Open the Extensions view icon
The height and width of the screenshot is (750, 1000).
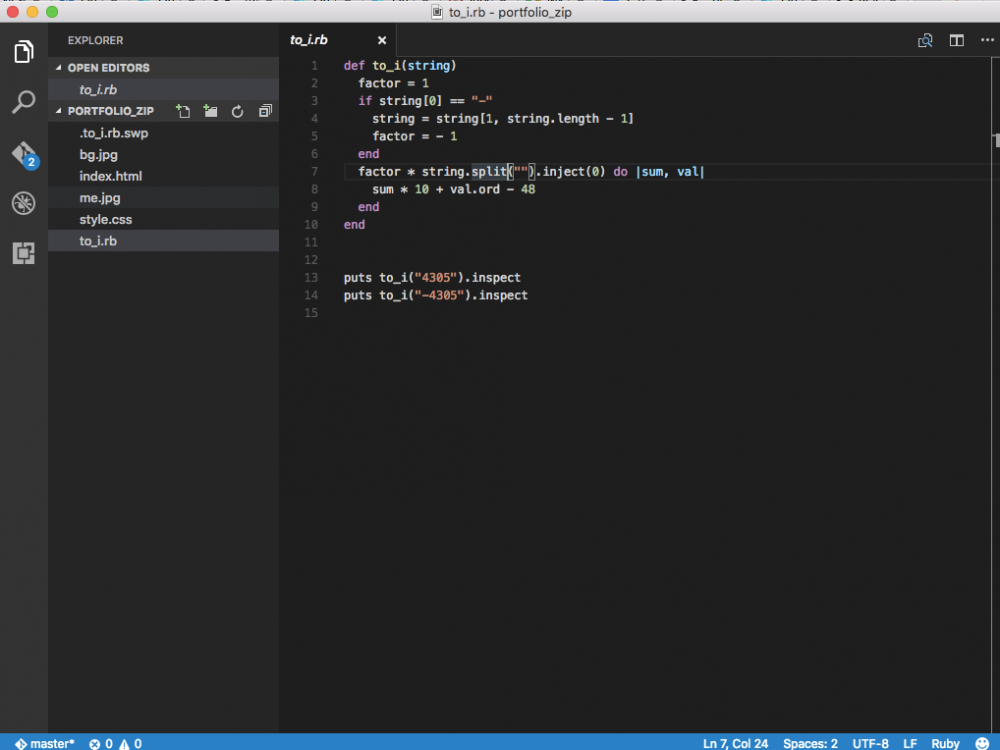pos(23,254)
